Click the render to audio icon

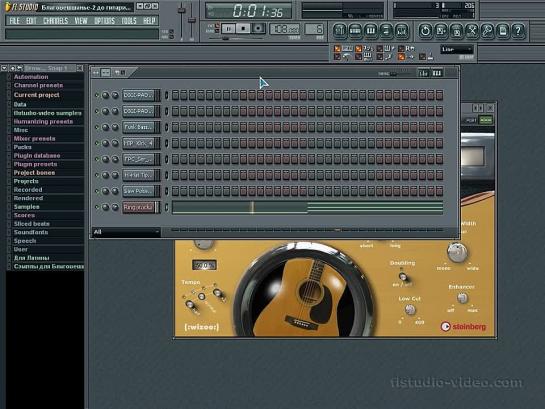(x=456, y=31)
